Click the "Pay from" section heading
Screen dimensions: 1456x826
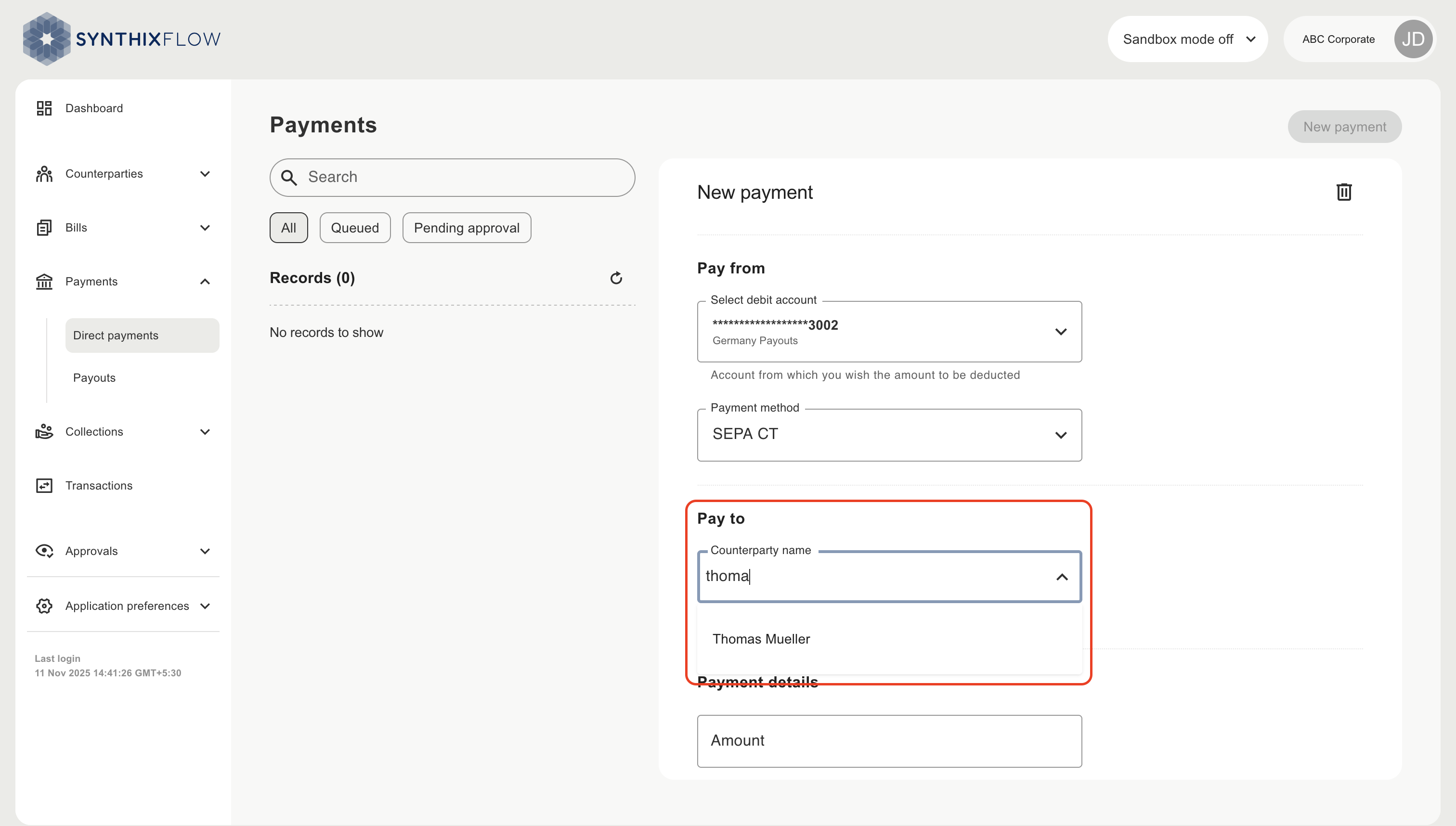[731, 268]
